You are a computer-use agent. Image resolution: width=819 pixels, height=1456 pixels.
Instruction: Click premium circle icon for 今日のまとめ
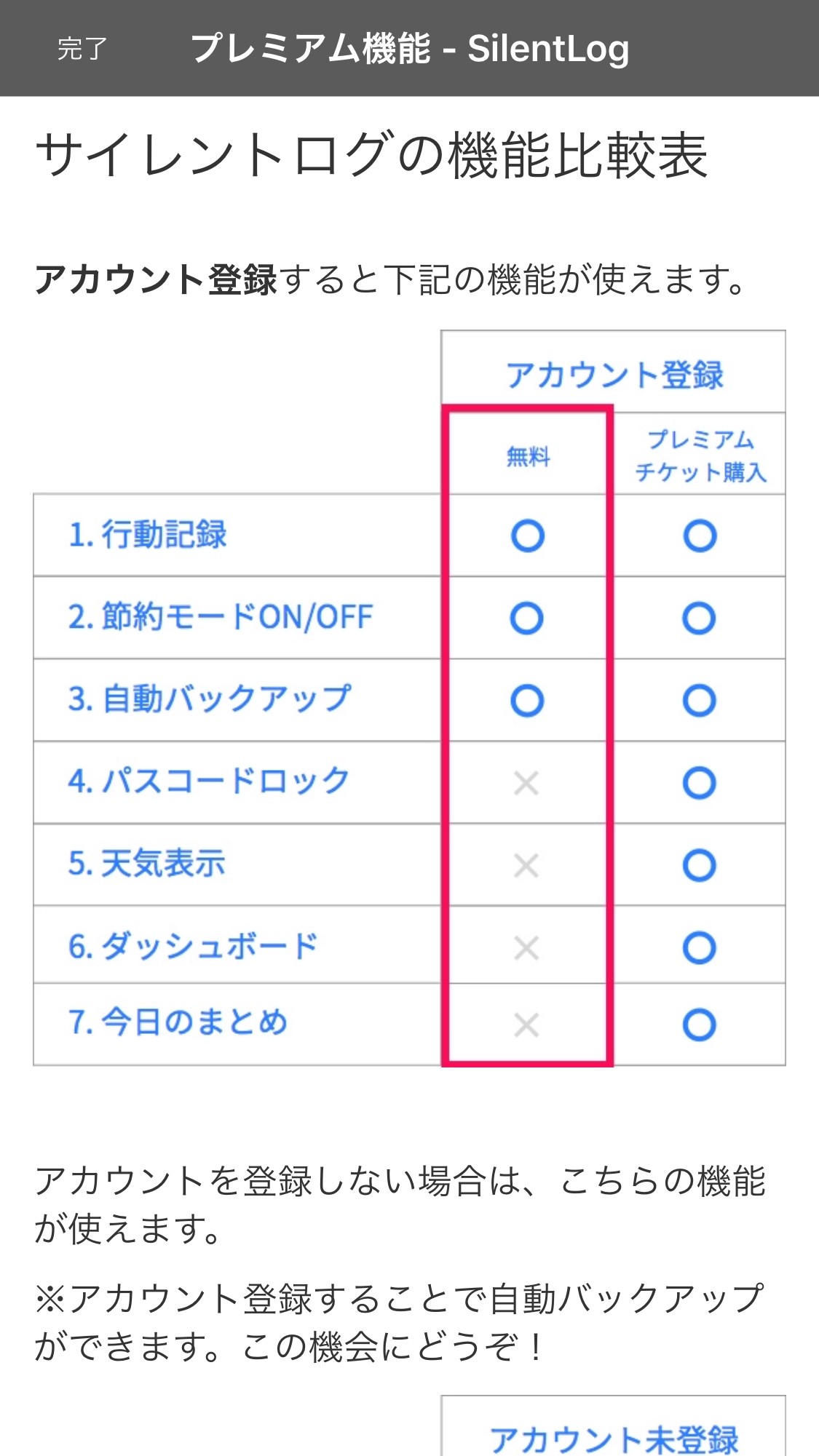click(x=699, y=1025)
